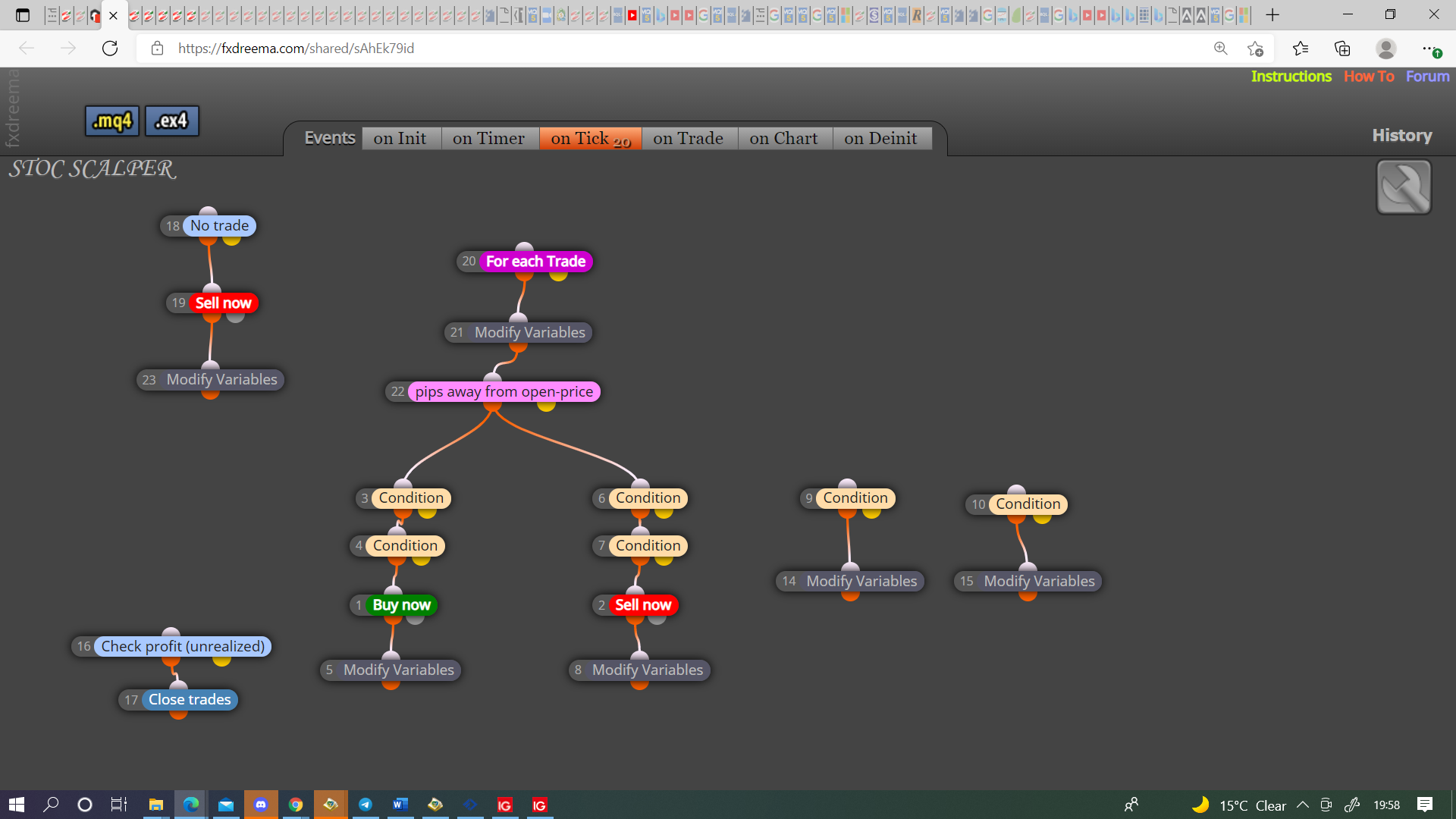Select Condition block 9
This screenshot has height=819, width=1456.
[848, 498]
